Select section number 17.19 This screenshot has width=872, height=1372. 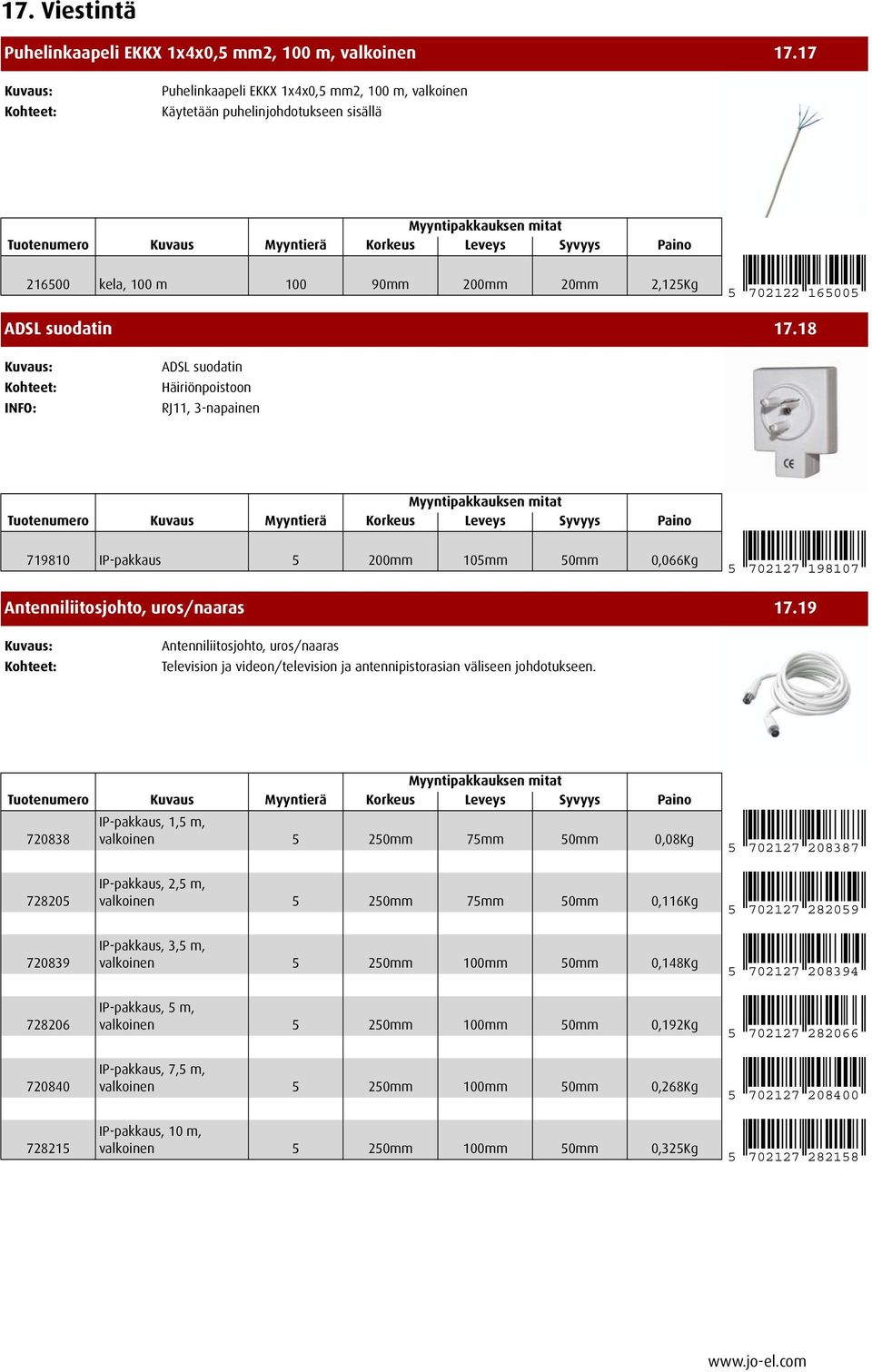coord(795,607)
